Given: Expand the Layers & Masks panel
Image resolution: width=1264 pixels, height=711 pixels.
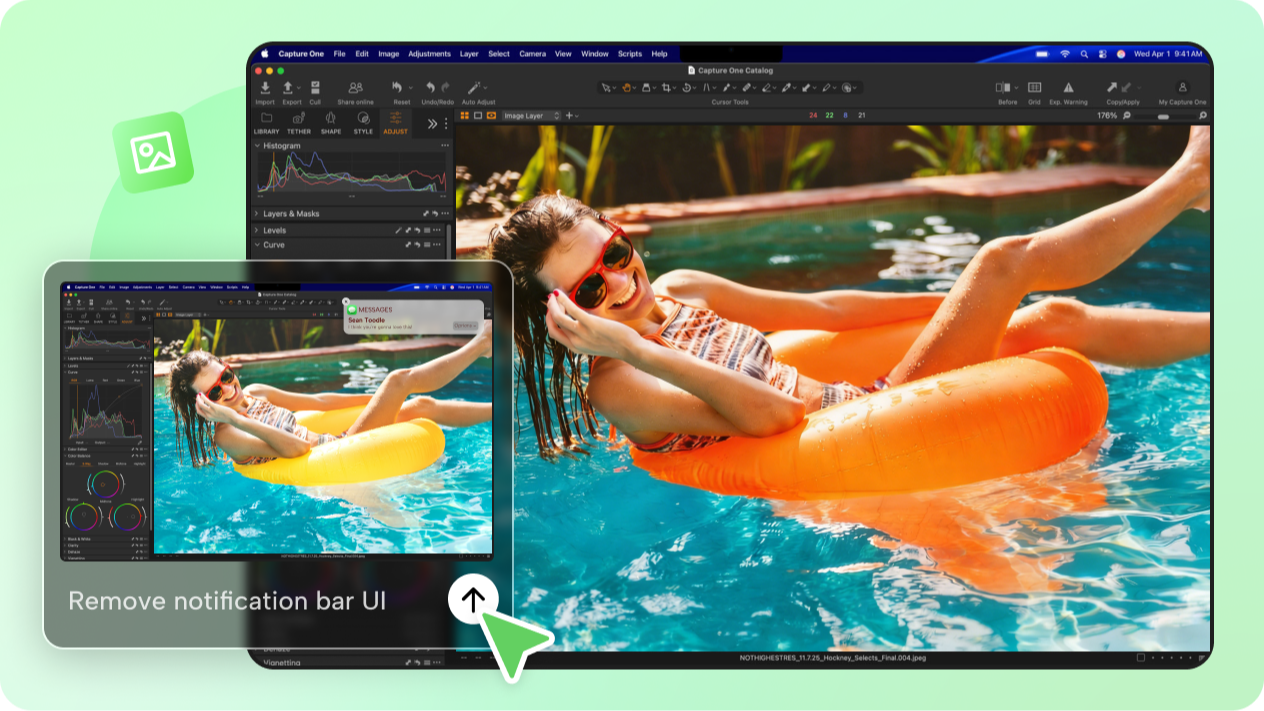Looking at the screenshot, I should click(x=293, y=213).
